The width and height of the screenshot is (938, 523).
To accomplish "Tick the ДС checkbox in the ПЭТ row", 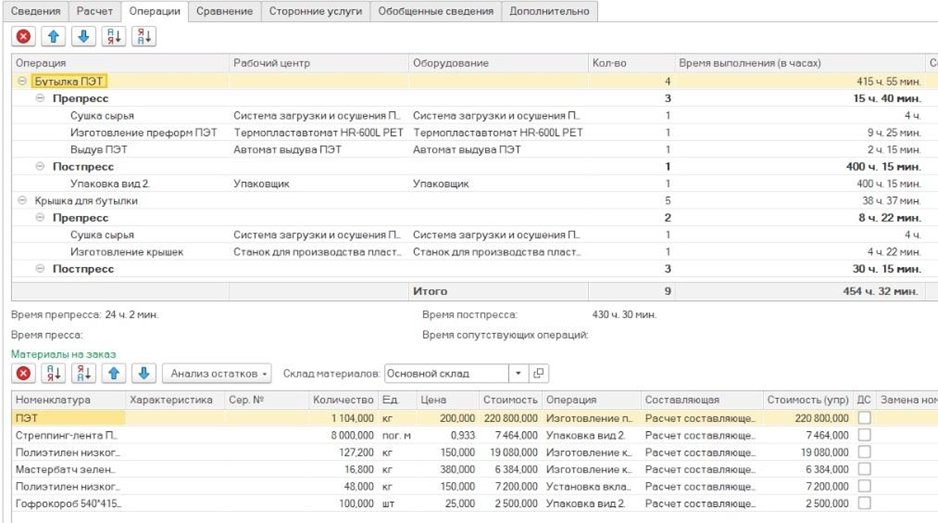I will click(x=864, y=418).
